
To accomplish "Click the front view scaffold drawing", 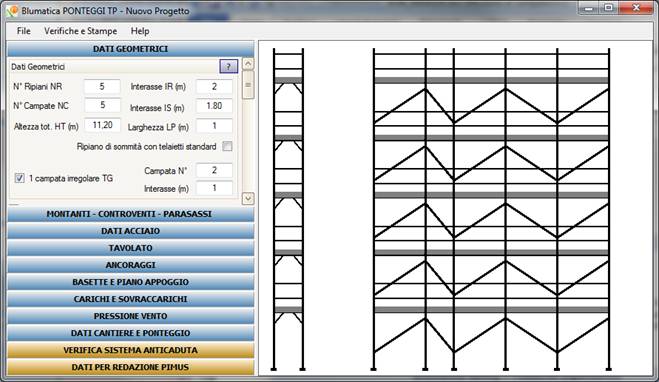I will pos(491,209).
